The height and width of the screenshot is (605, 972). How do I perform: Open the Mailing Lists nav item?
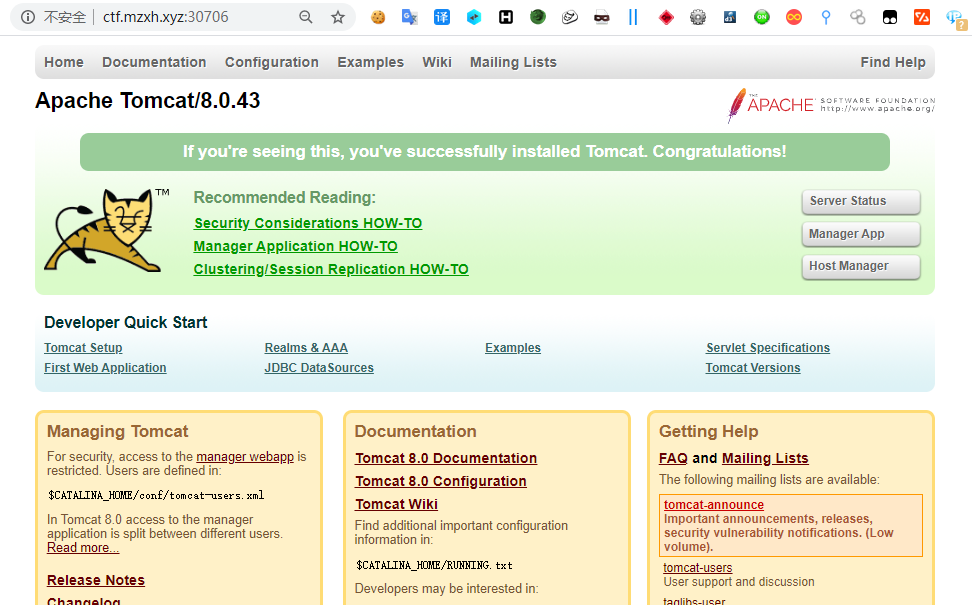[513, 62]
